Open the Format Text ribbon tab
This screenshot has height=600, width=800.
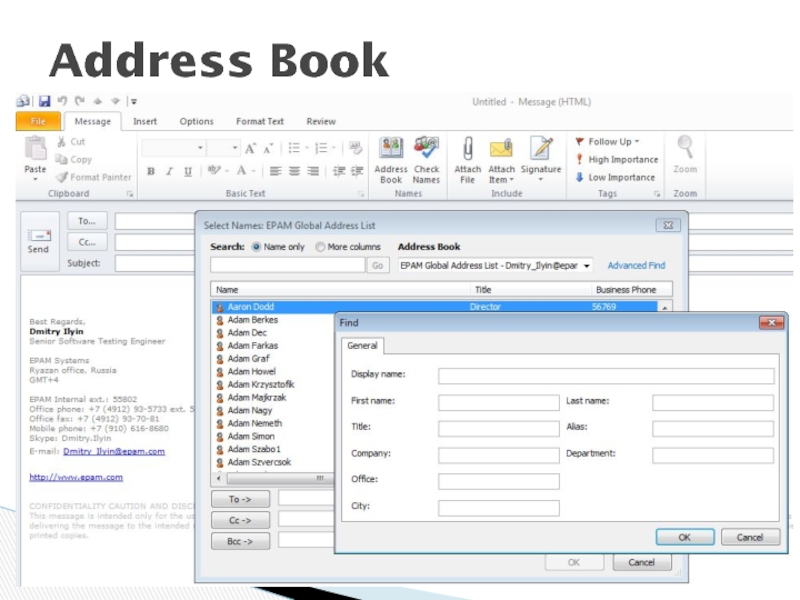(260, 122)
